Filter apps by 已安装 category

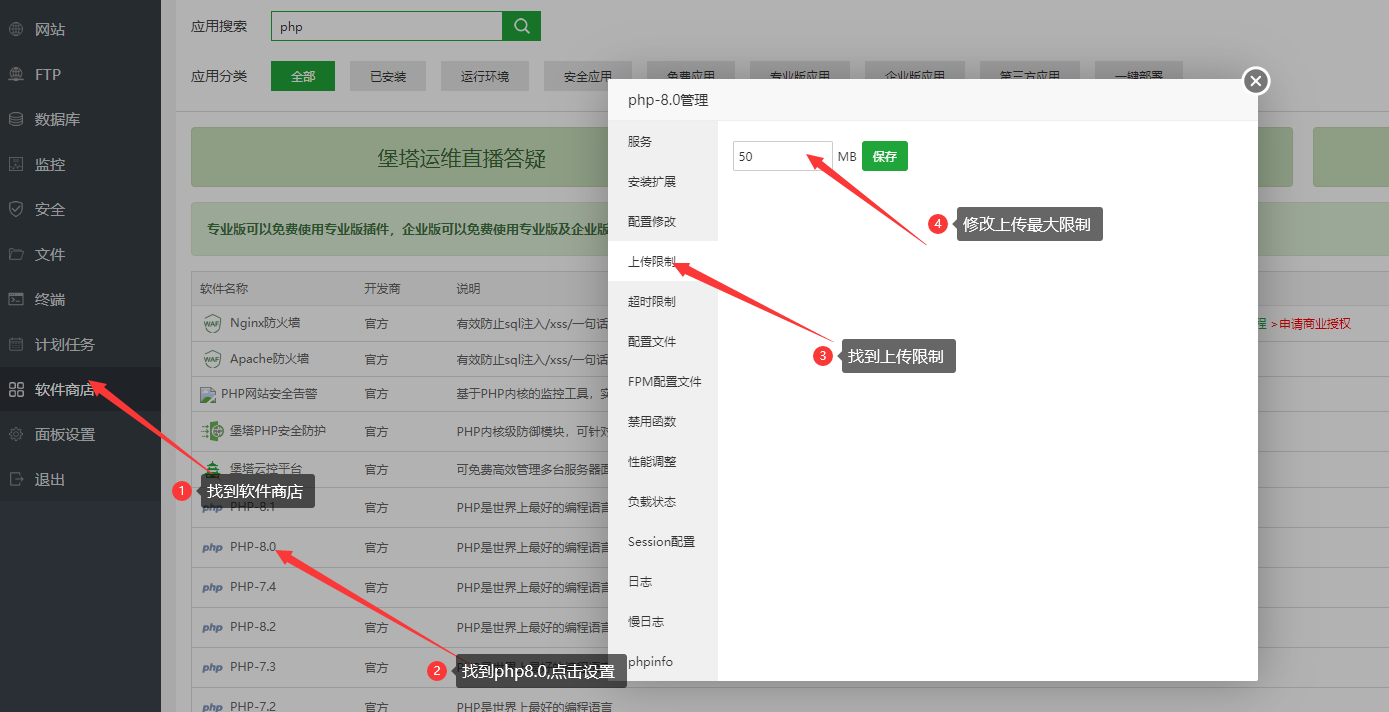[388, 76]
